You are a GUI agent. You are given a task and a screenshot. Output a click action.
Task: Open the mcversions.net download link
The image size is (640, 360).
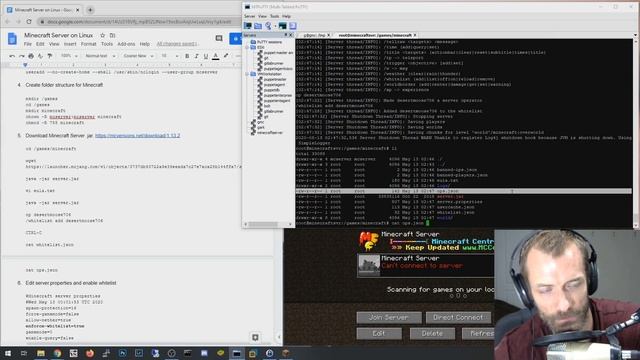click(x=138, y=136)
